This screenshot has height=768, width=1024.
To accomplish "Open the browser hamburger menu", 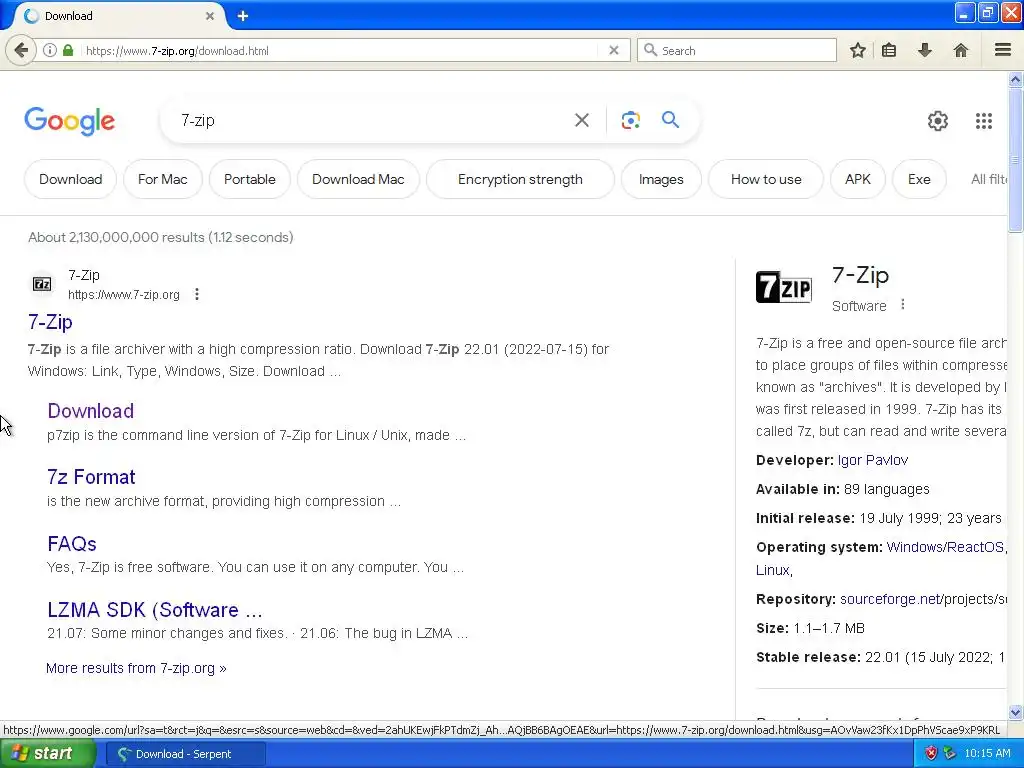I will pos(1003,50).
